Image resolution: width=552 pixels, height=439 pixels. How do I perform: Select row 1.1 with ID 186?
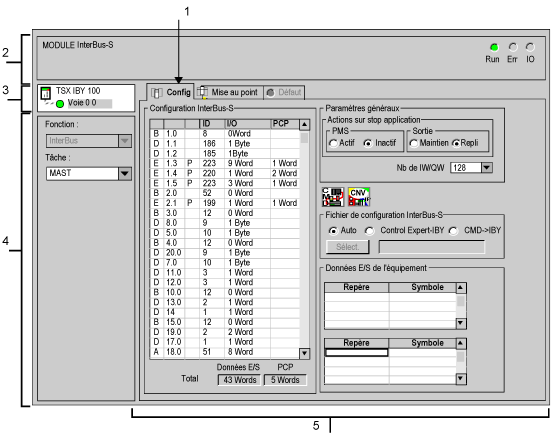[x=225, y=144]
